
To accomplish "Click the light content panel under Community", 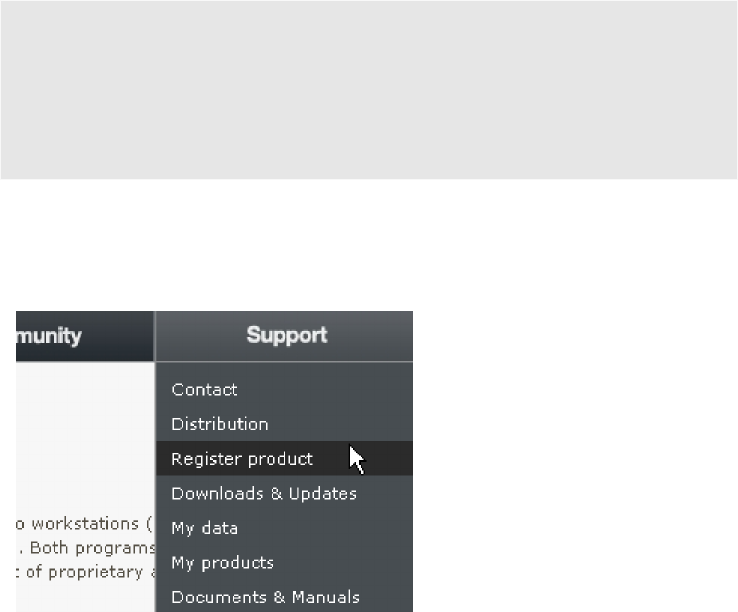I will pos(85,433).
